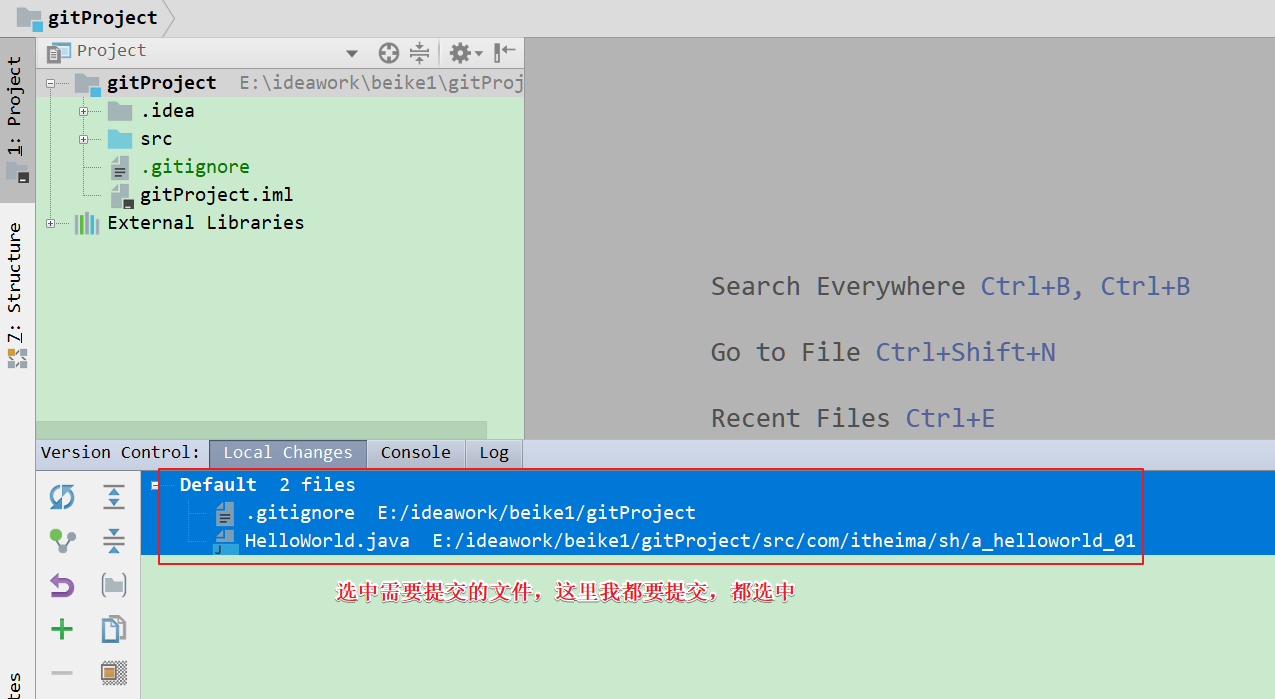Click Scroll from Source crosshair icon

click(389, 53)
